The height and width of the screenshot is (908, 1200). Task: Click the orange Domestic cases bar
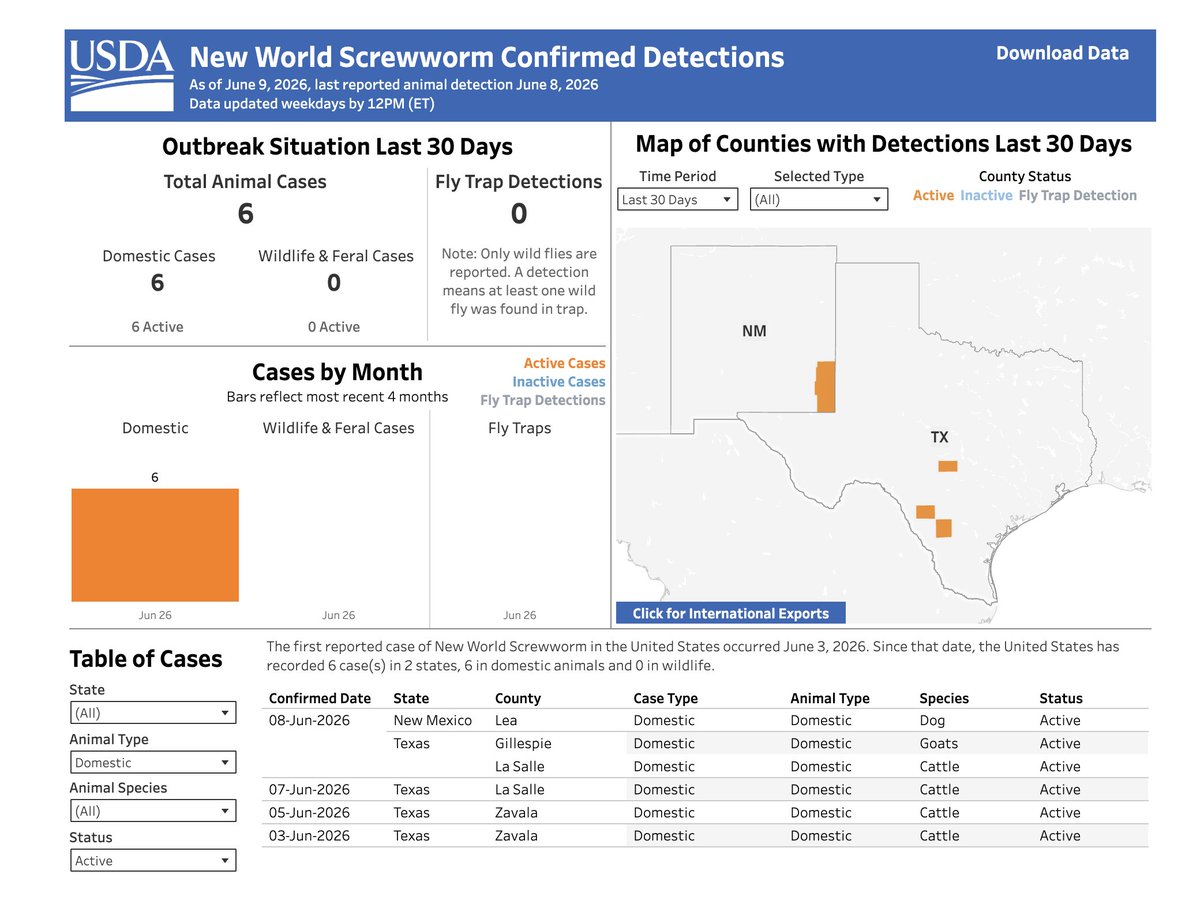coord(155,545)
